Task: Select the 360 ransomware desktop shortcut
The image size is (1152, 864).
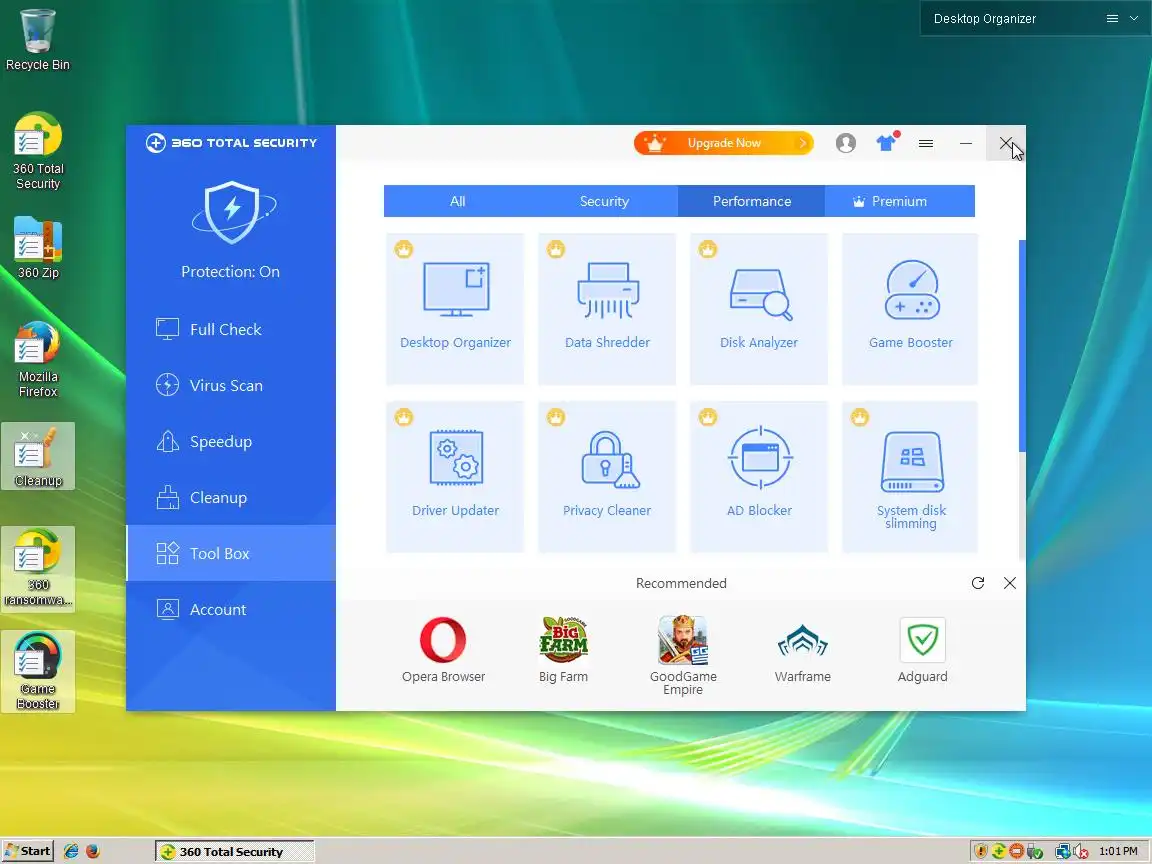Action: pos(37,568)
